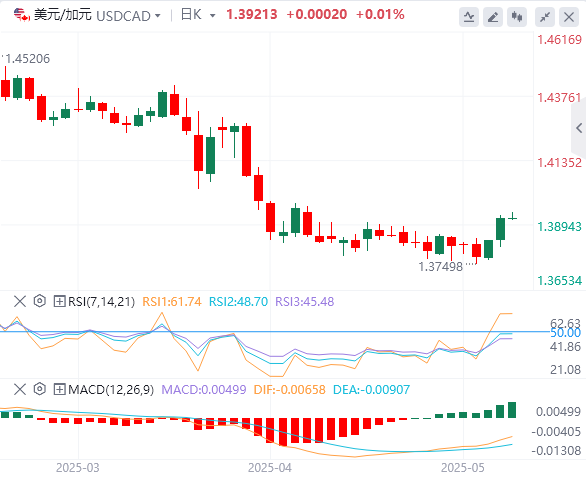This screenshot has height=481, width=586.
Task: Click the DEA:-0.00907 value
Action: click(x=371, y=390)
